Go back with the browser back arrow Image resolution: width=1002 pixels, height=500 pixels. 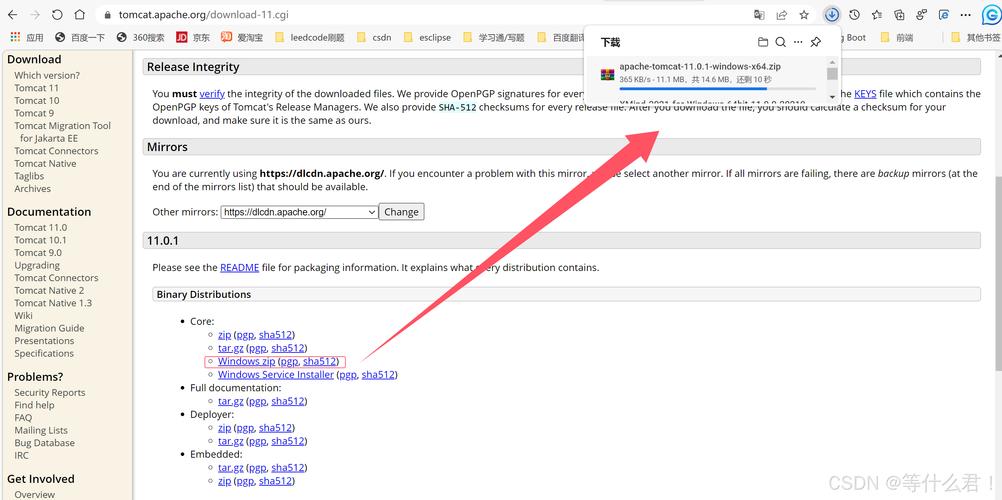click(x=13, y=14)
